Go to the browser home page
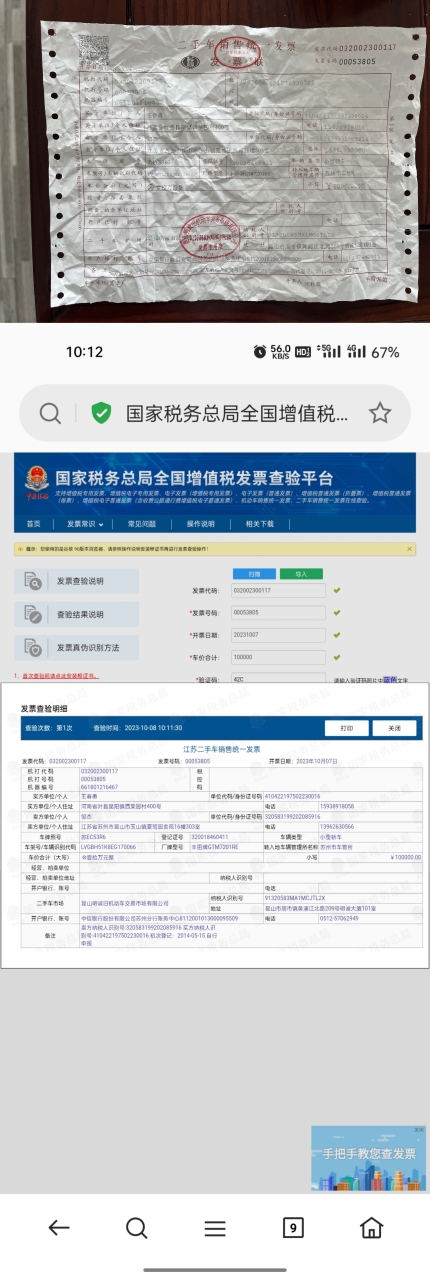The height and width of the screenshot is (1280, 430). coord(371,1228)
